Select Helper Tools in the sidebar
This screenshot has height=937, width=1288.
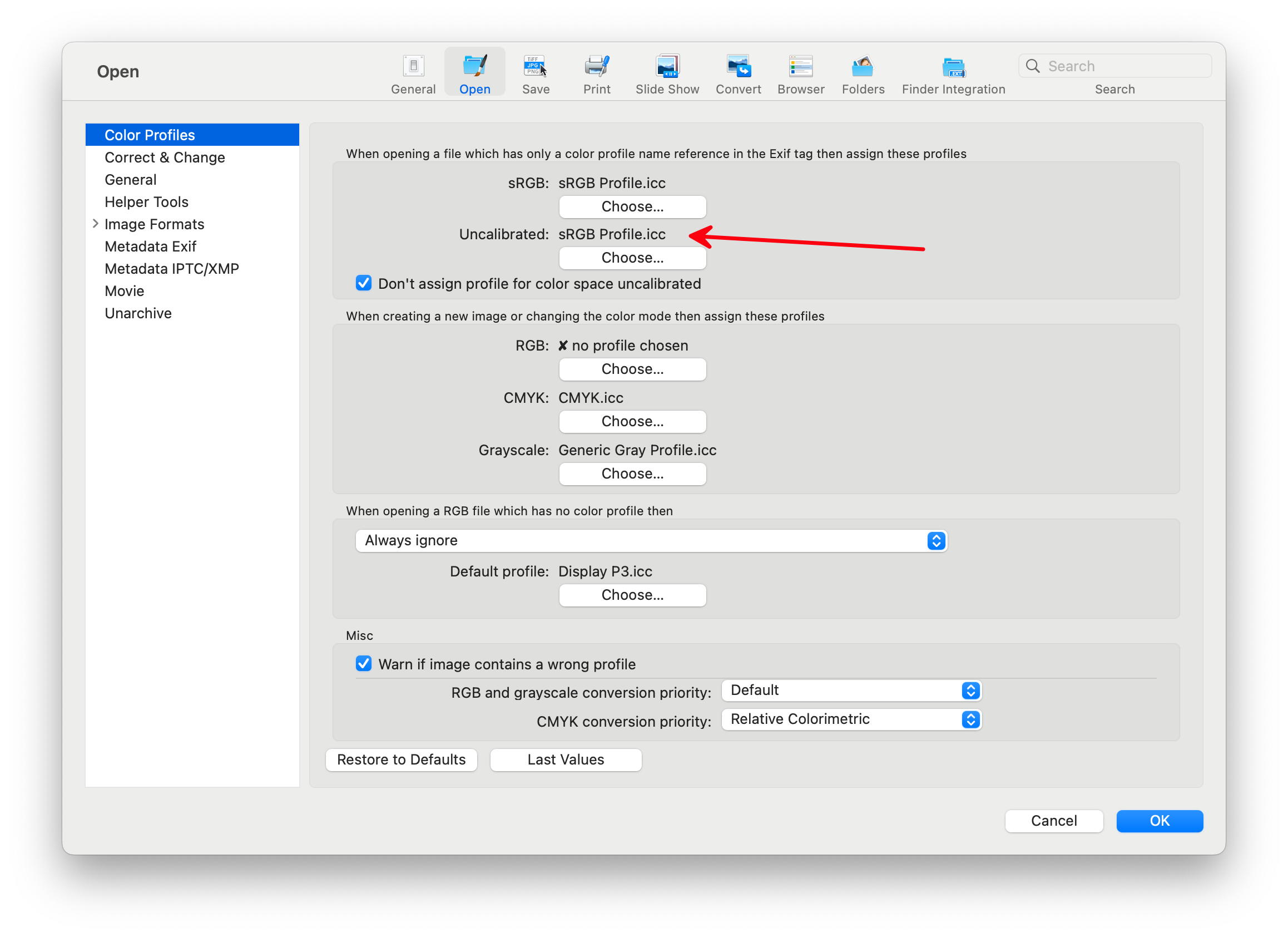[192, 202]
